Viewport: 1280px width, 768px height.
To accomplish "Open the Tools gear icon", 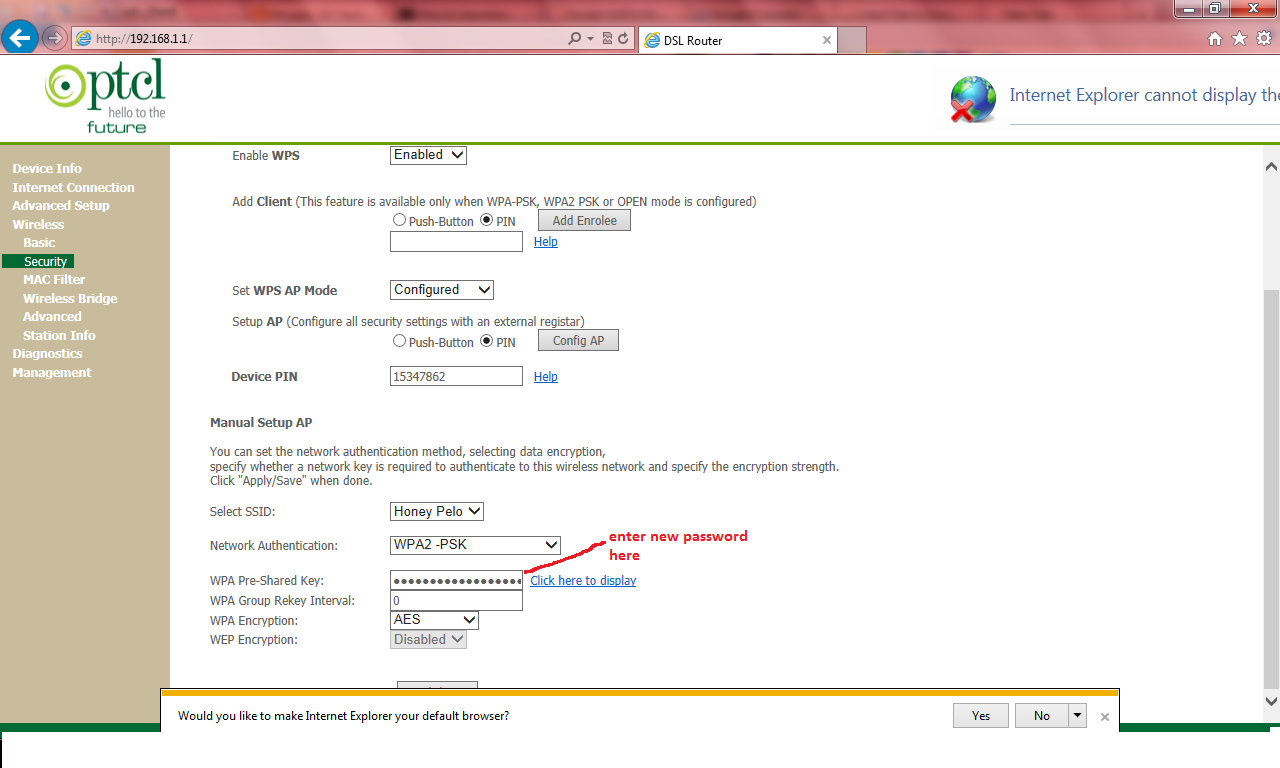I will pyautogui.click(x=1263, y=37).
